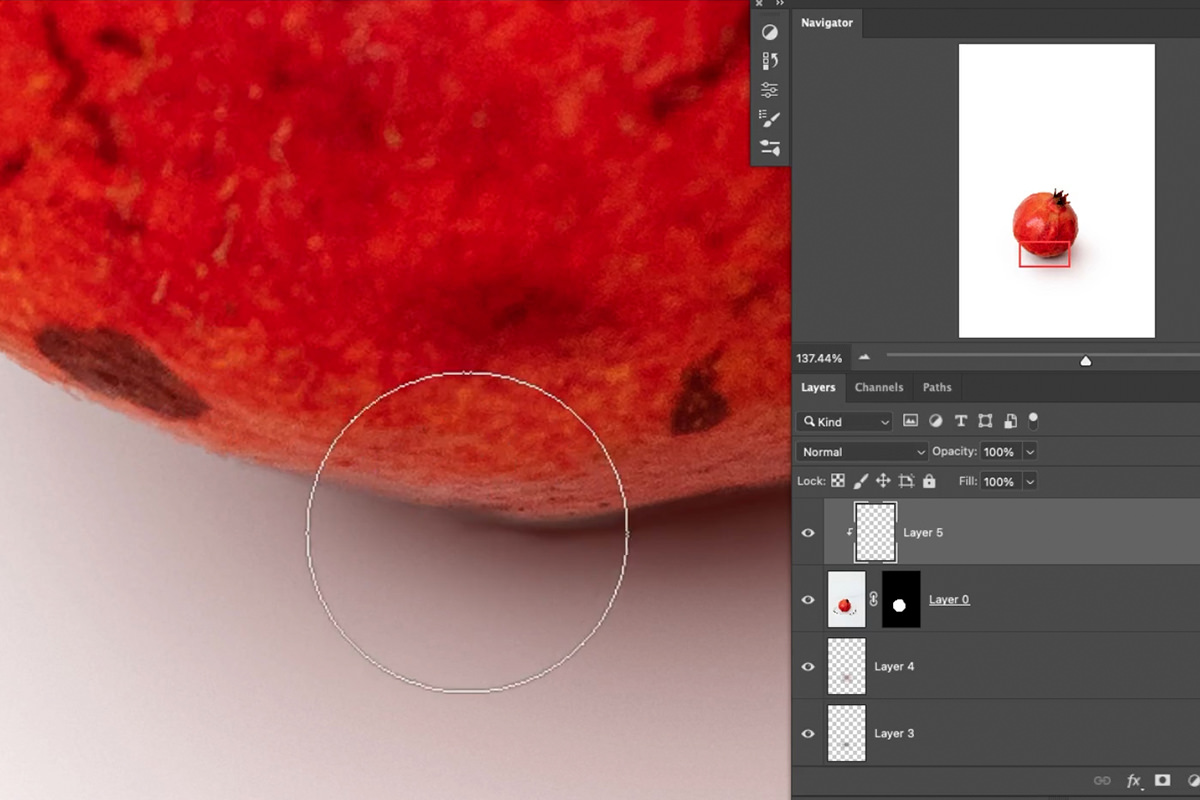The width and height of the screenshot is (1200, 800).
Task: Click the Add layer mask icon
Action: [1164, 778]
